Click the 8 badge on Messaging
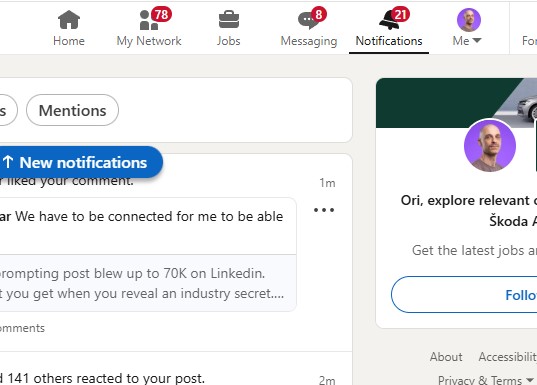 [x=319, y=14]
